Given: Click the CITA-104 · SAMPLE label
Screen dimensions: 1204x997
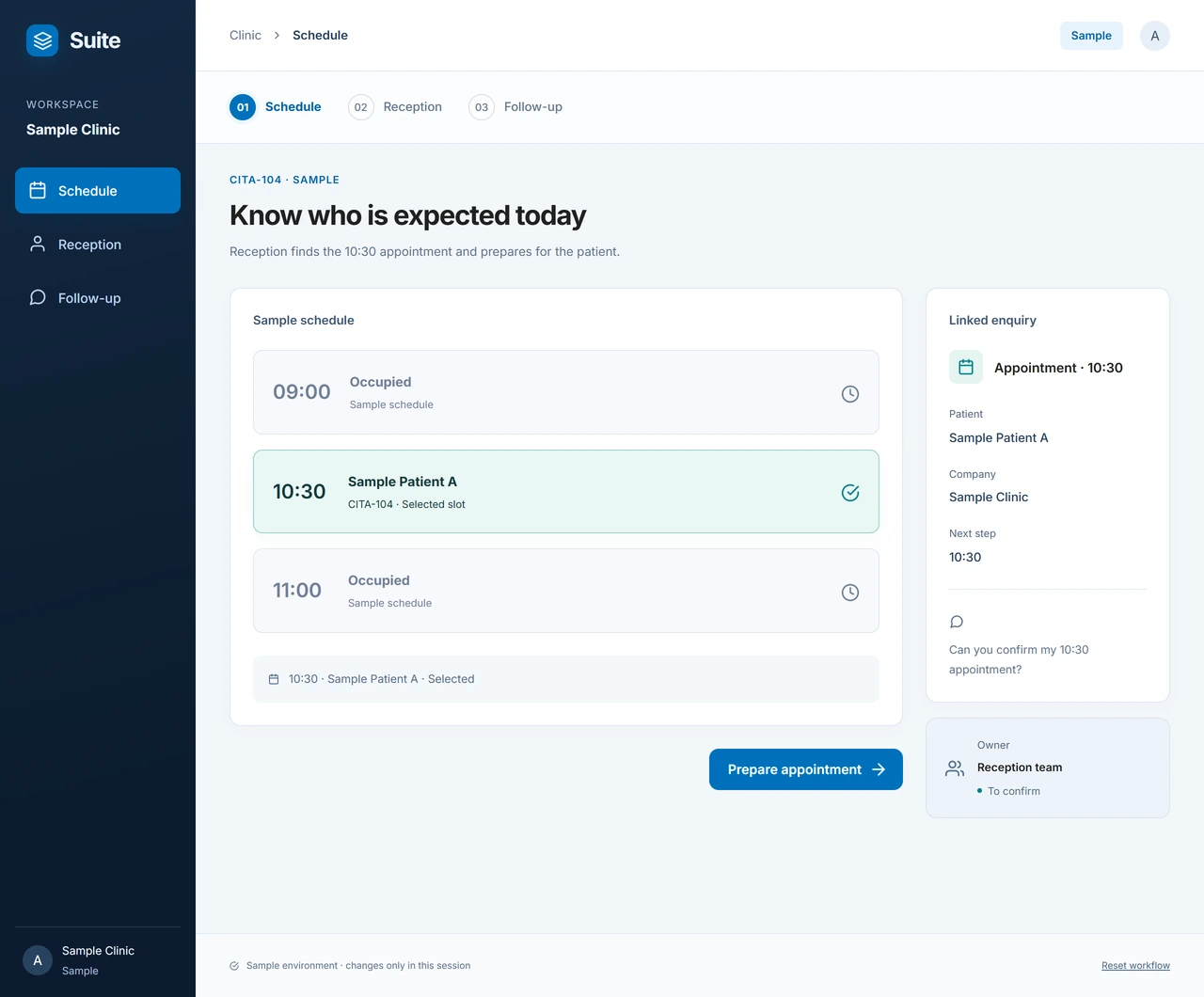Looking at the screenshot, I should coord(284,180).
